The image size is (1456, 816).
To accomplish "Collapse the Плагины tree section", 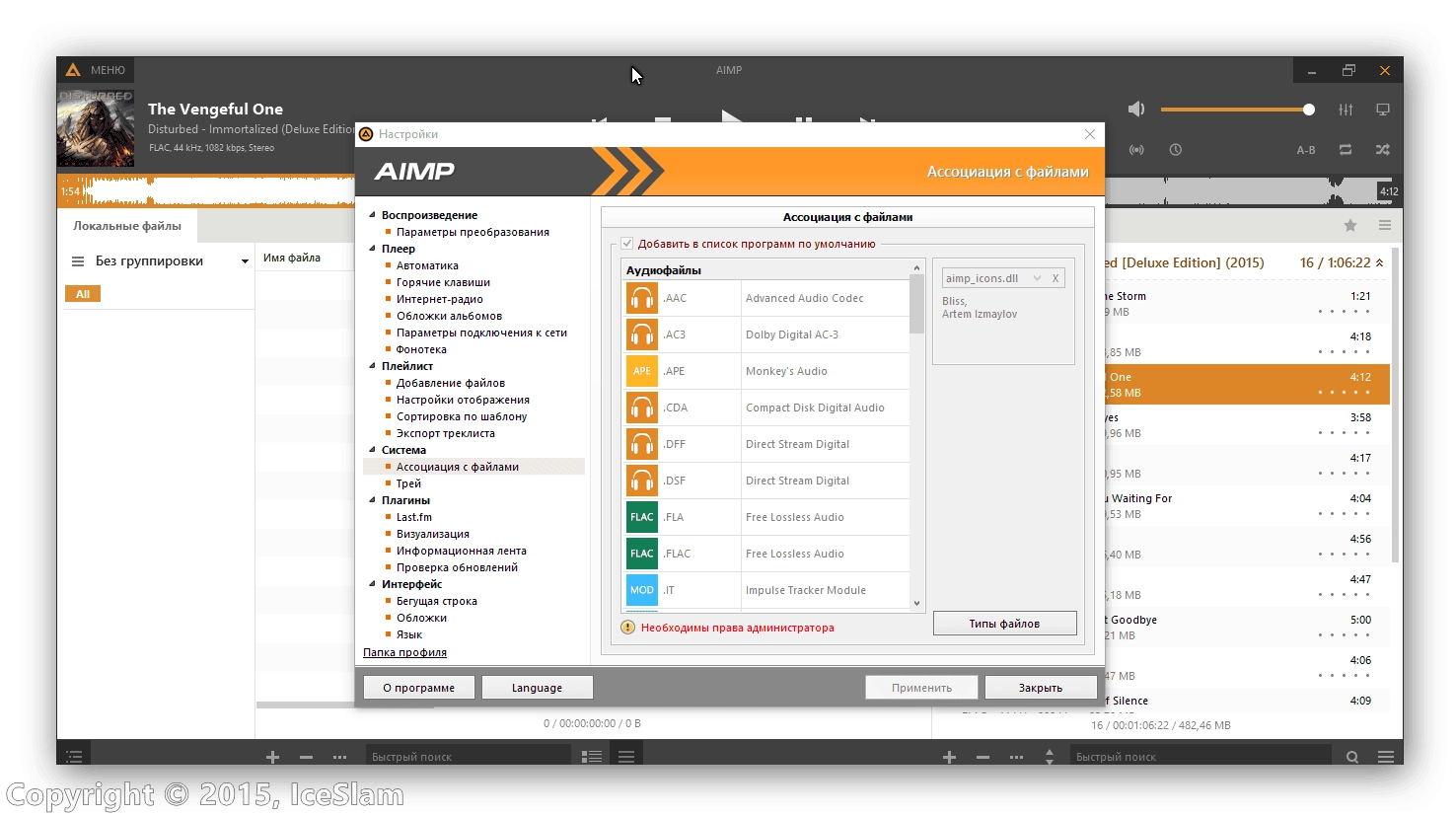I will tap(373, 500).
